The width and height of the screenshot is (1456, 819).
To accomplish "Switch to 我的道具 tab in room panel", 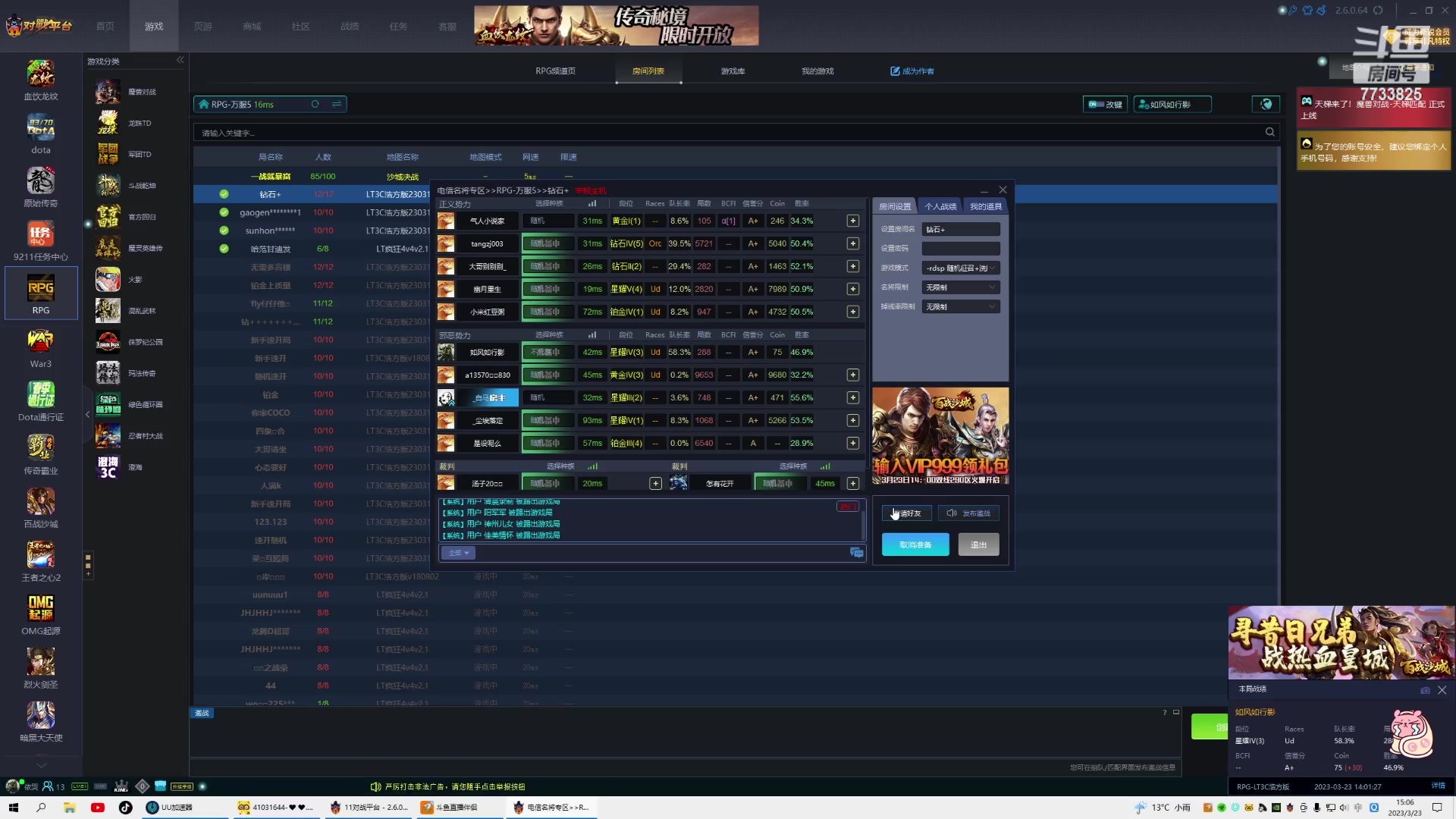I will click(986, 206).
